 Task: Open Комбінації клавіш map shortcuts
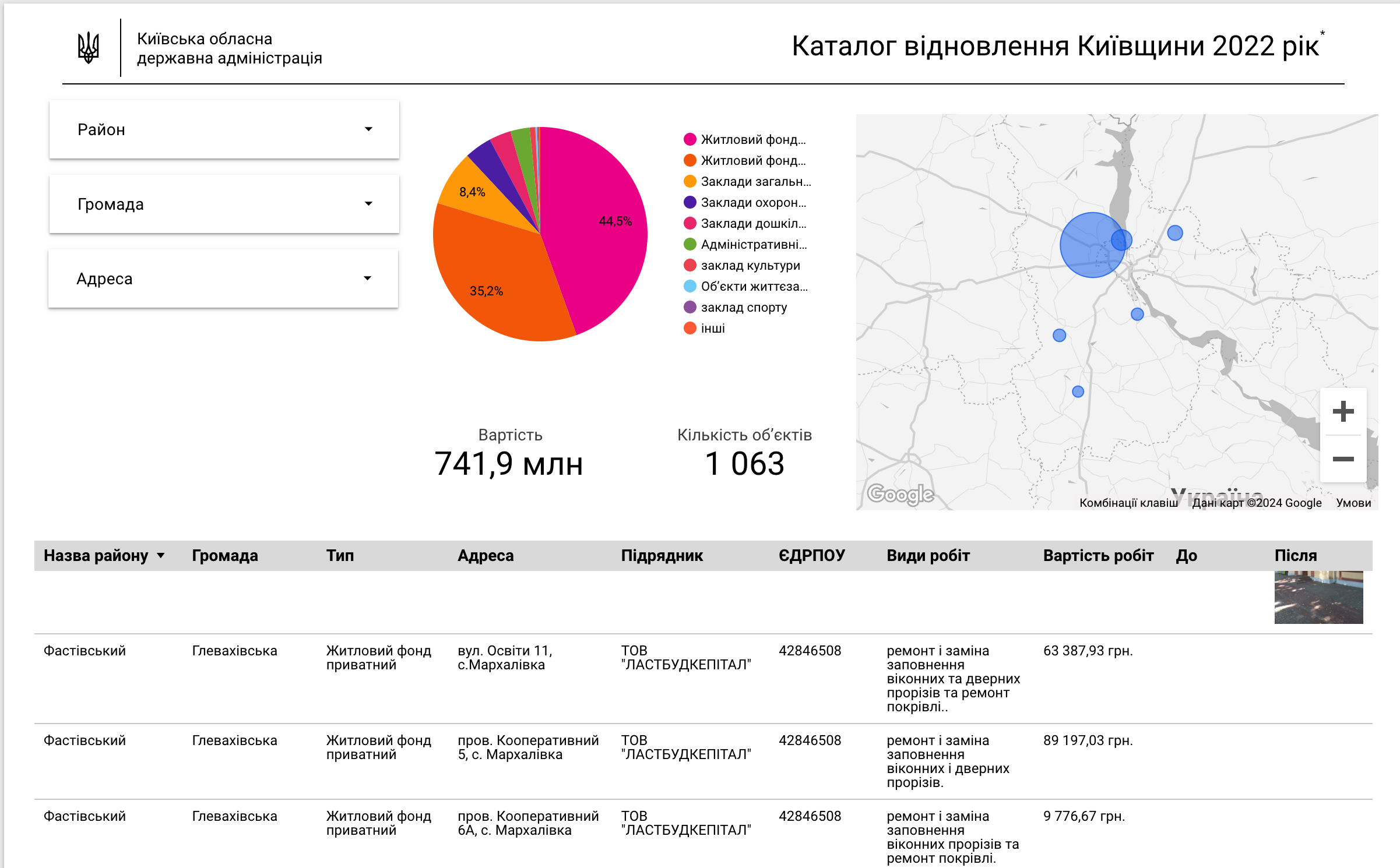click(1128, 503)
